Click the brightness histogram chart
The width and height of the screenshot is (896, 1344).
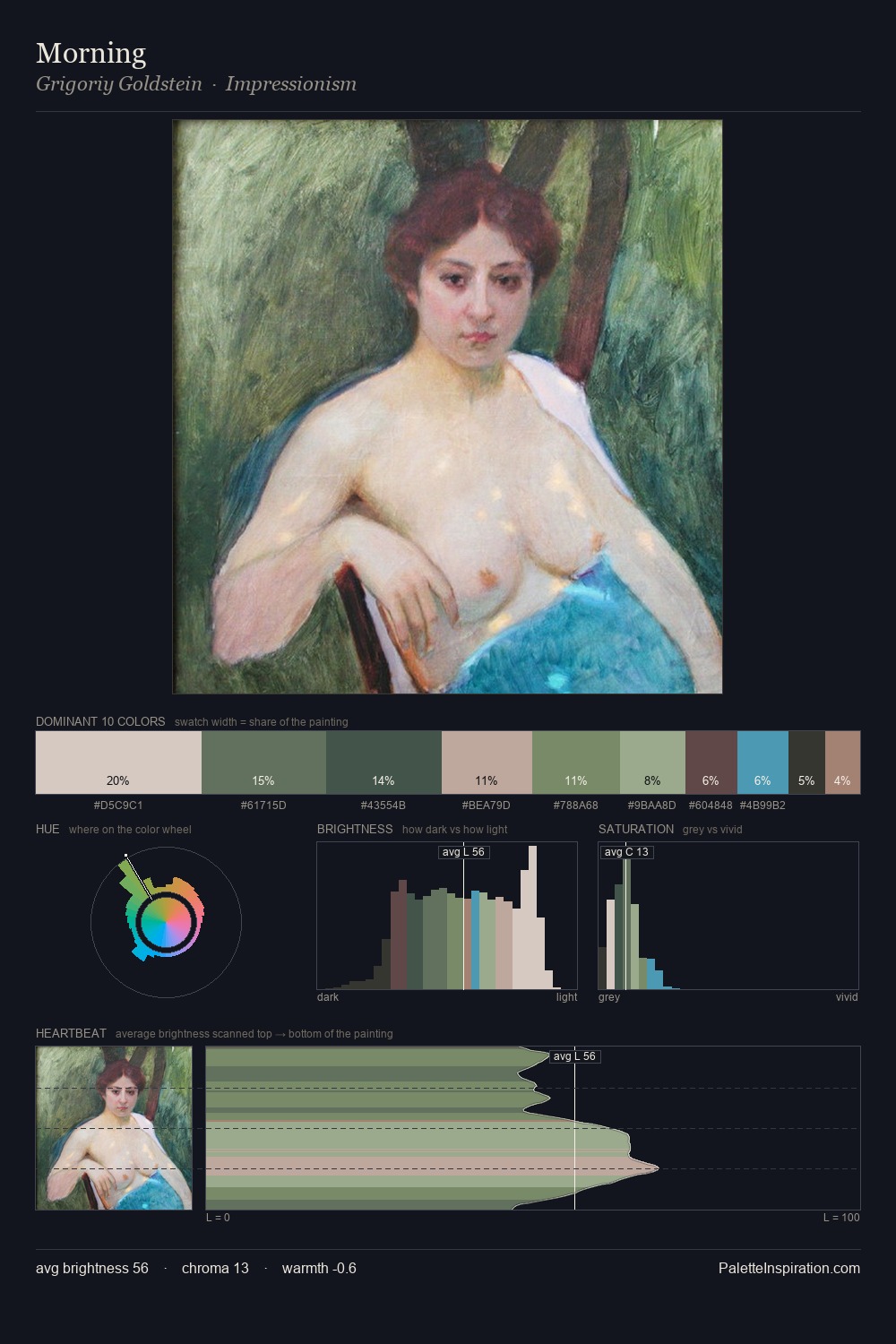(x=447, y=916)
